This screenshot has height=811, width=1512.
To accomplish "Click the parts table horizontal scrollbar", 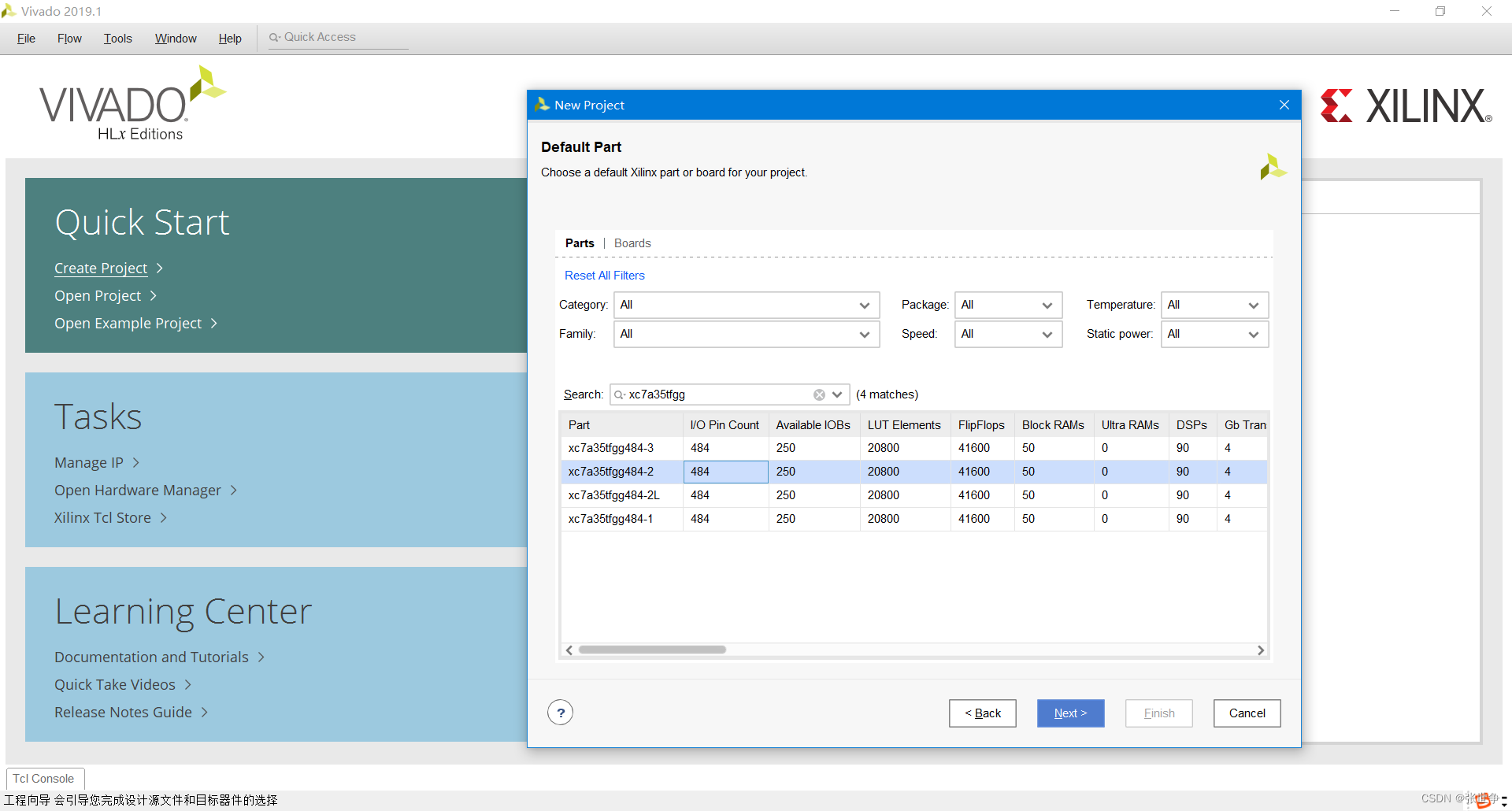I will tap(652, 650).
